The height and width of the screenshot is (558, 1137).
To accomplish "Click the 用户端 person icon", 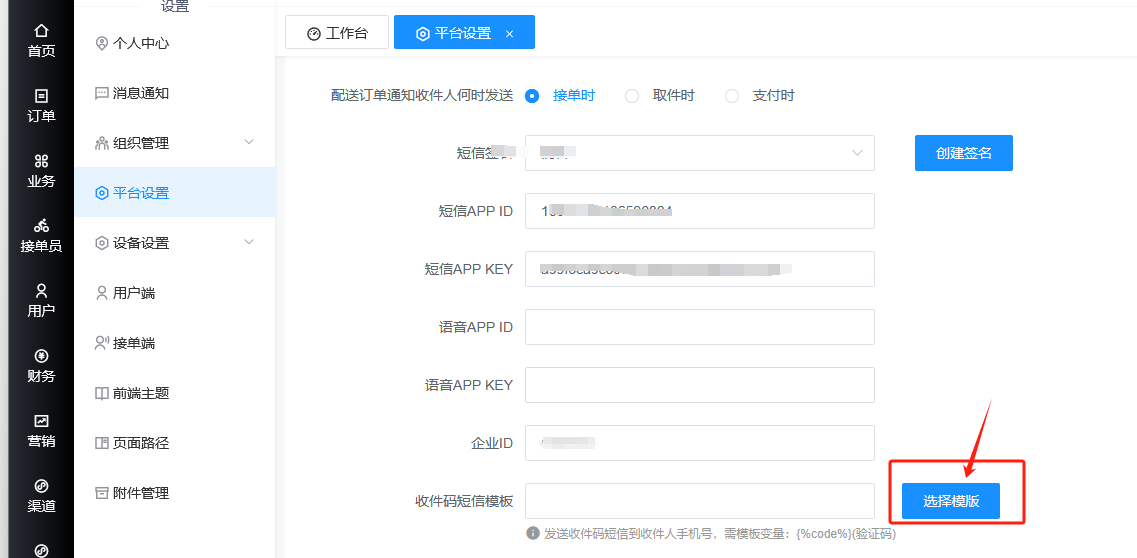I will click(x=102, y=293).
